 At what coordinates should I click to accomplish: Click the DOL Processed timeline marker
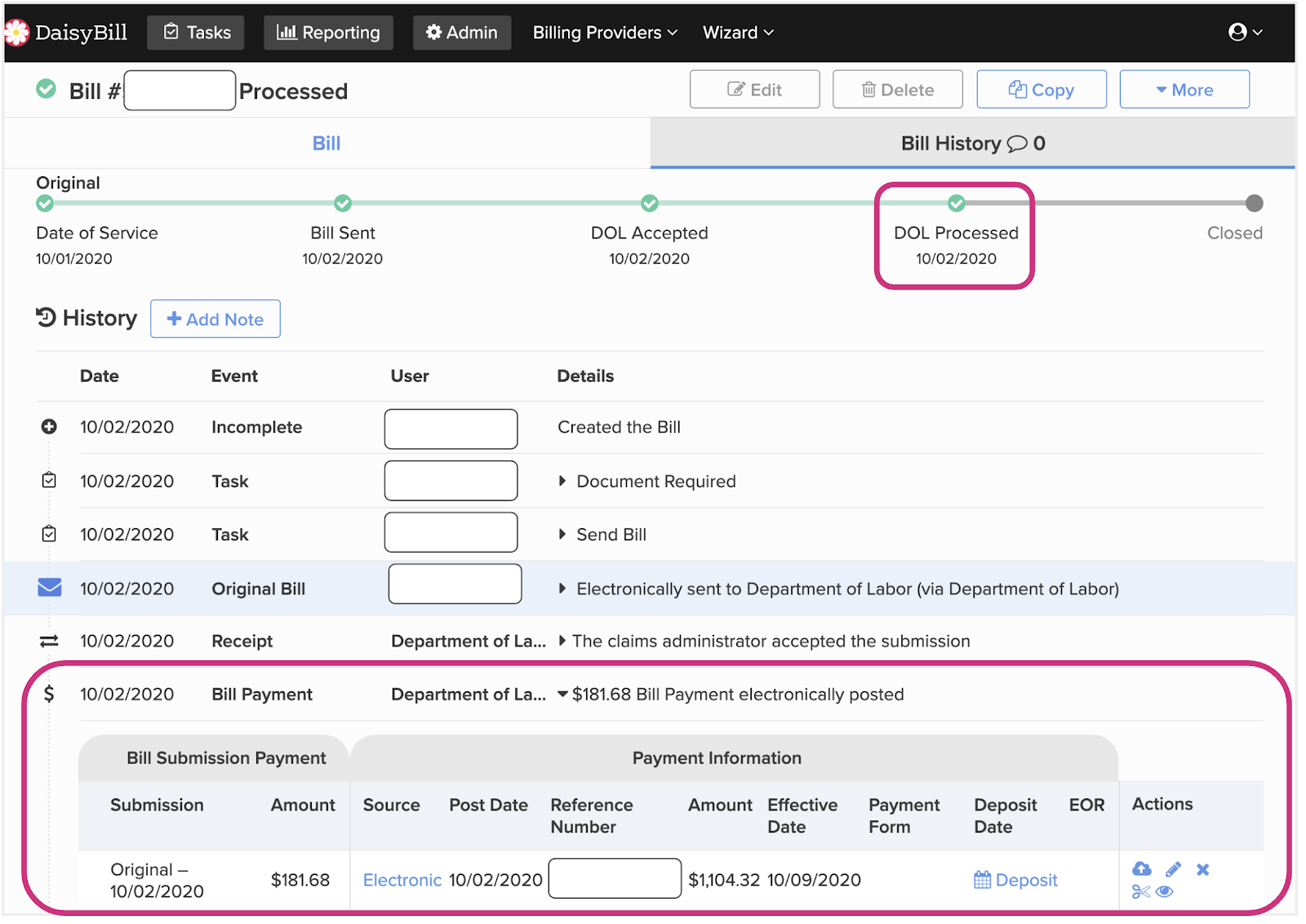pyautogui.click(x=956, y=202)
